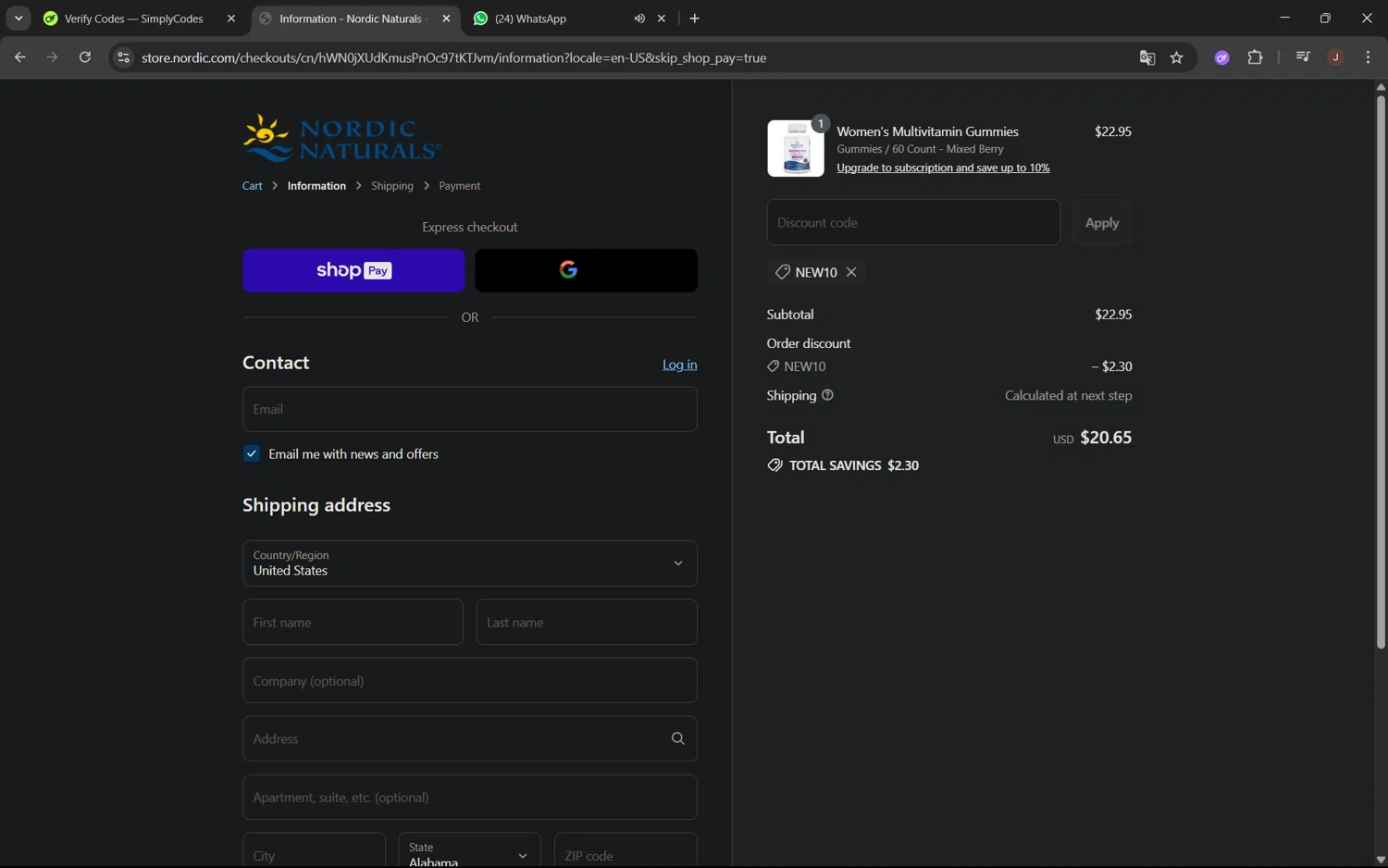Minimize the browser window

pyautogui.click(x=1284, y=19)
